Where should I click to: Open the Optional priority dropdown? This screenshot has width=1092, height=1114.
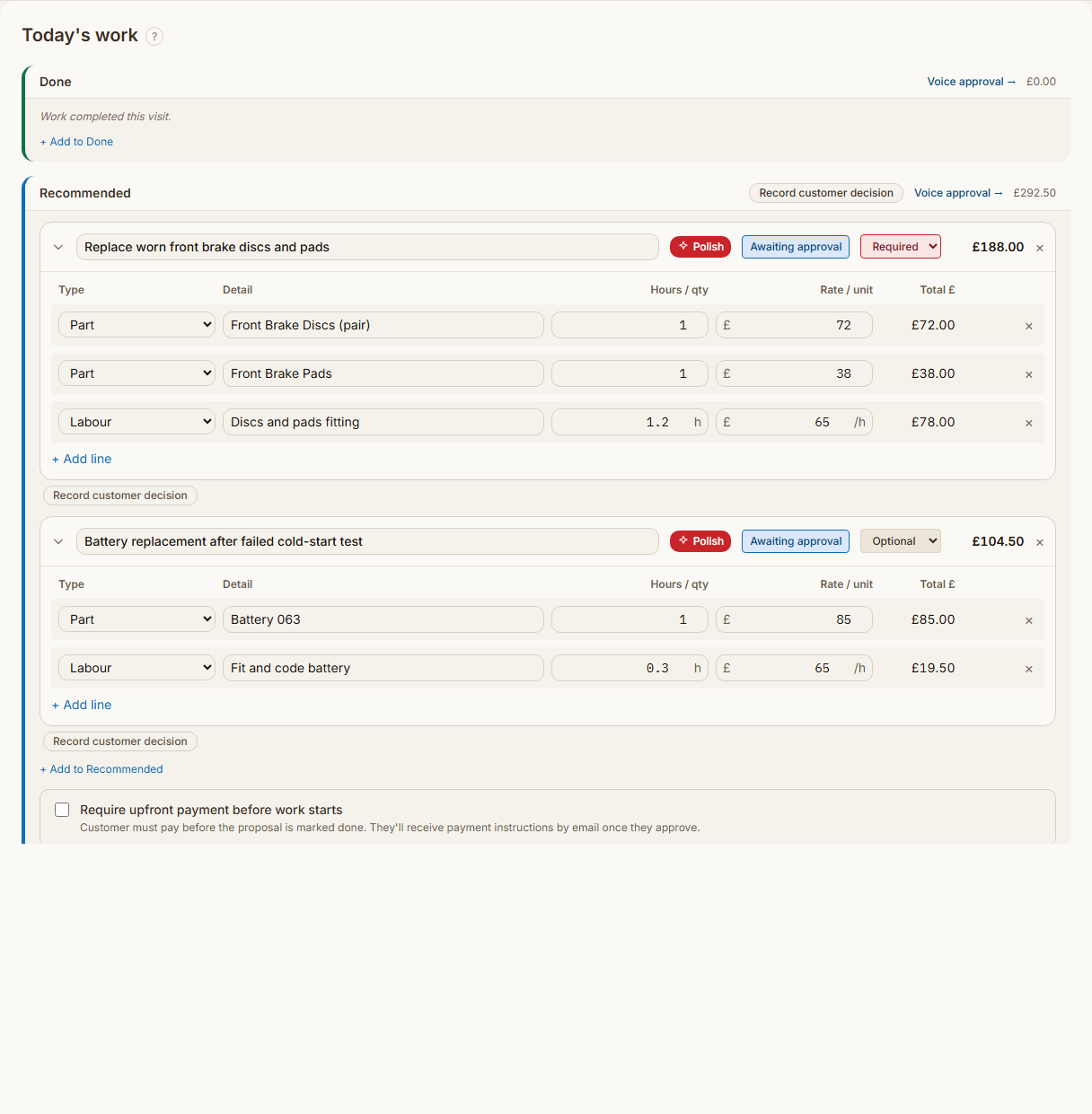pos(901,541)
